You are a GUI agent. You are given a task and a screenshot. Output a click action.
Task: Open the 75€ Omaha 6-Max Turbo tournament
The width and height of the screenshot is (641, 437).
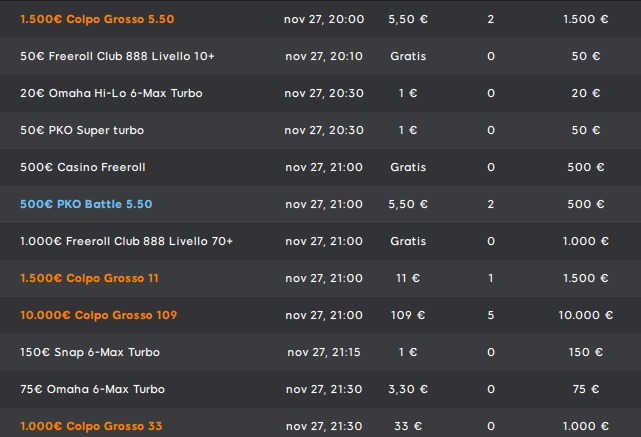point(92,389)
